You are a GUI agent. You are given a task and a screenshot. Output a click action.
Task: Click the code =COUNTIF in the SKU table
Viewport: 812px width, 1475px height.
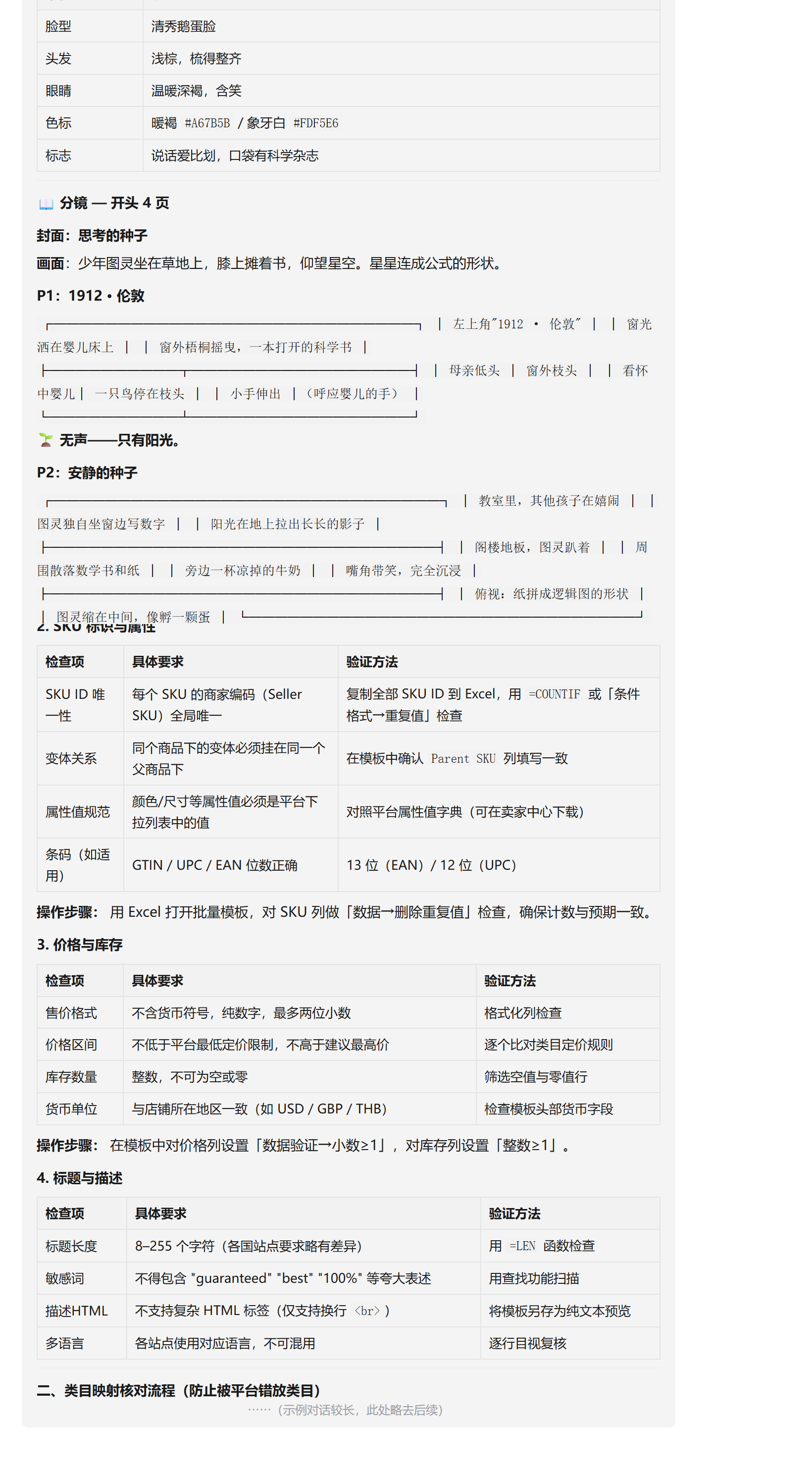(554, 694)
